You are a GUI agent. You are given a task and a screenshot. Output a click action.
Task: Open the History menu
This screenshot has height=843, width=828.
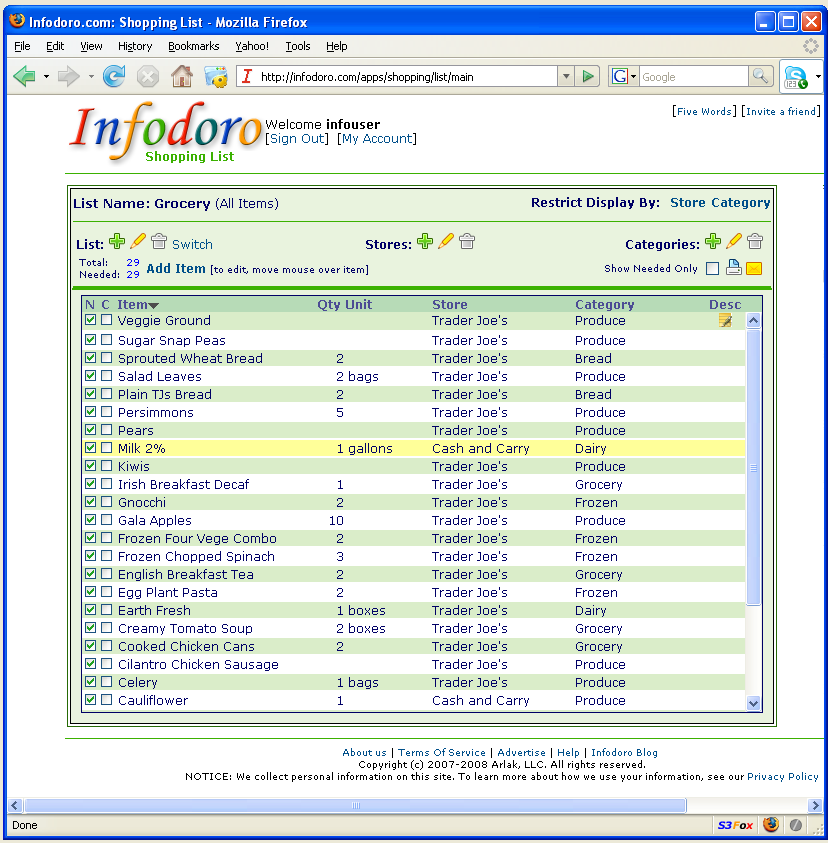coord(135,46)
